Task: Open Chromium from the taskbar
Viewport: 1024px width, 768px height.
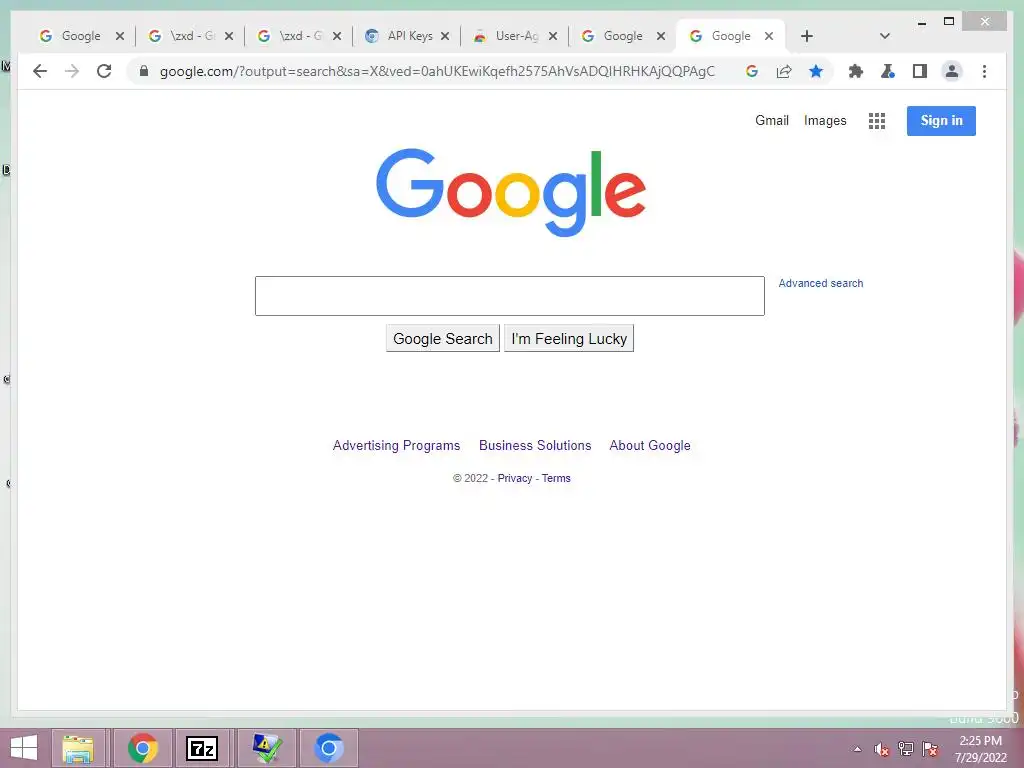Action: click(328, 748)
